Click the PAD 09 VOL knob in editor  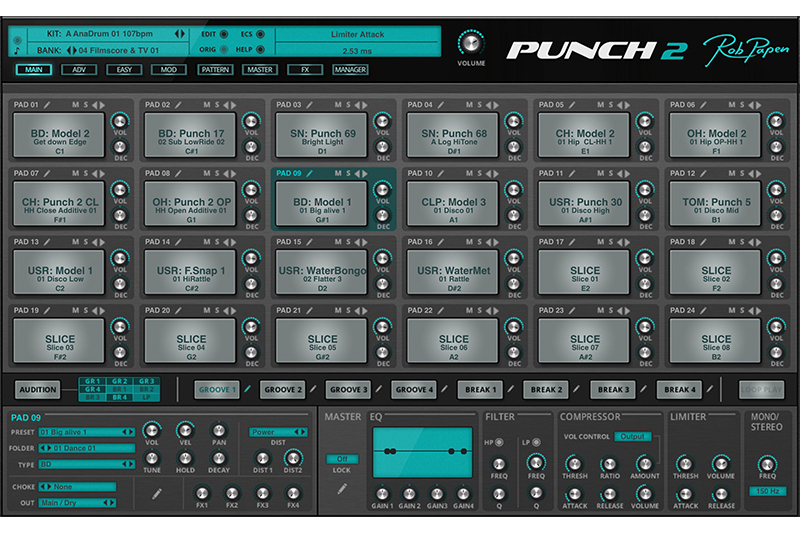point(152,430)
